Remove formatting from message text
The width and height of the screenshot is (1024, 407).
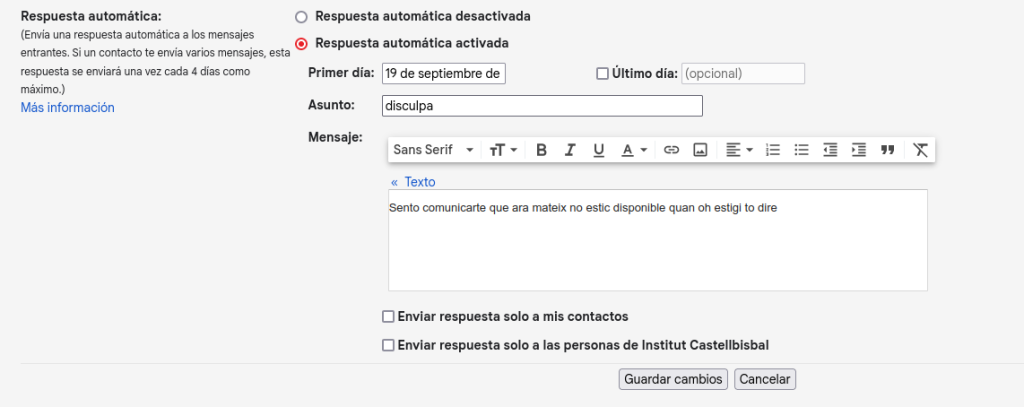[920, 150]
